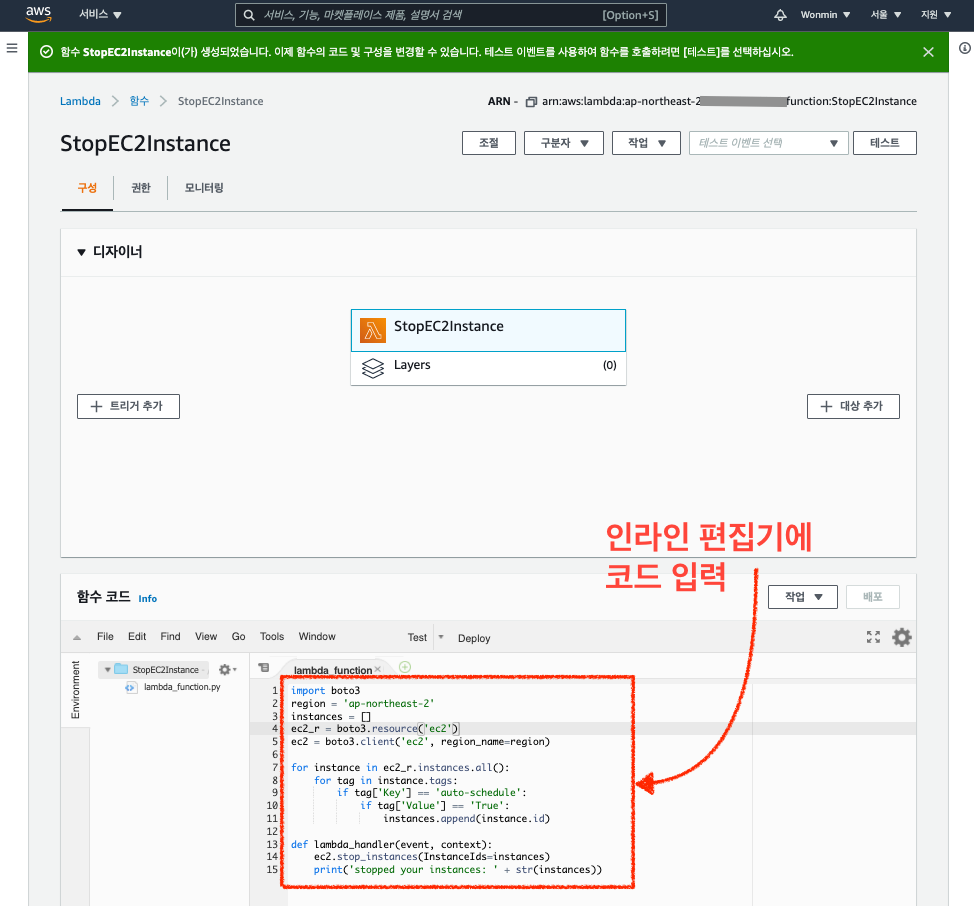974x906 pixels.
Task: Switch to the 구성 tab
Action: click(x=87, y=188)
